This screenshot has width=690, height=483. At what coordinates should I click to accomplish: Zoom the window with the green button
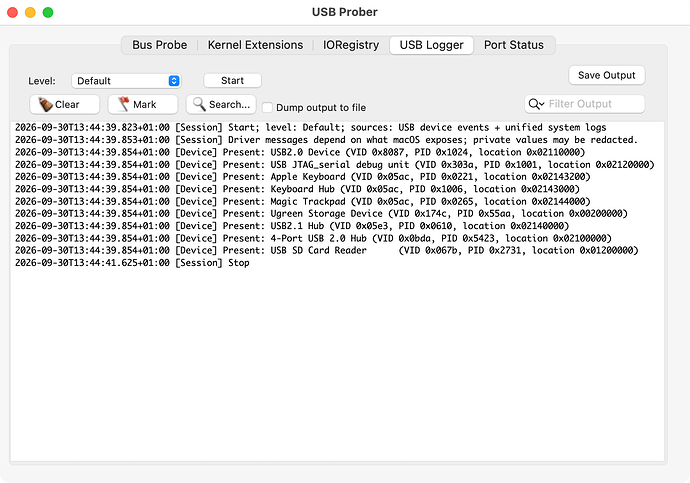(x=48, y=12)
